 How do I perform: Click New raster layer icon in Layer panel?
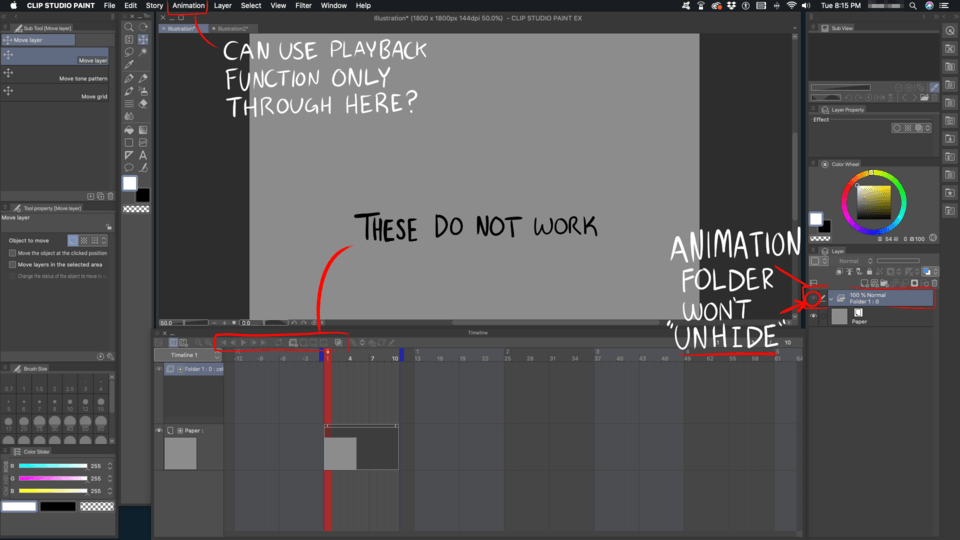point(864,283)
